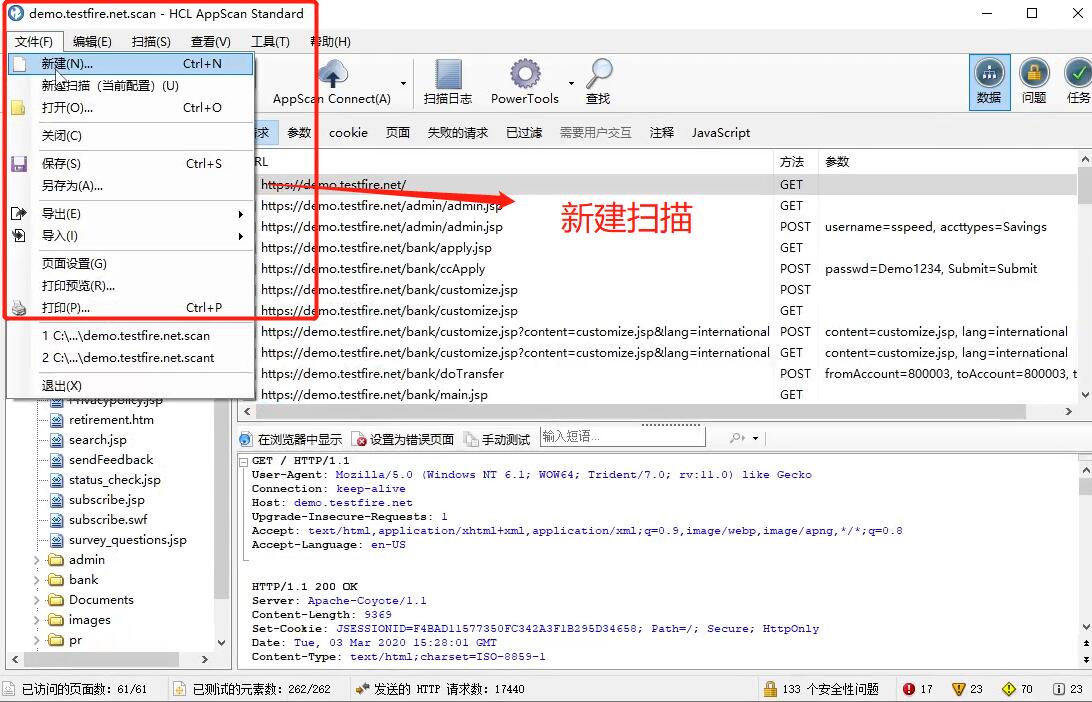Select the bank/ccApply request row

666,269
